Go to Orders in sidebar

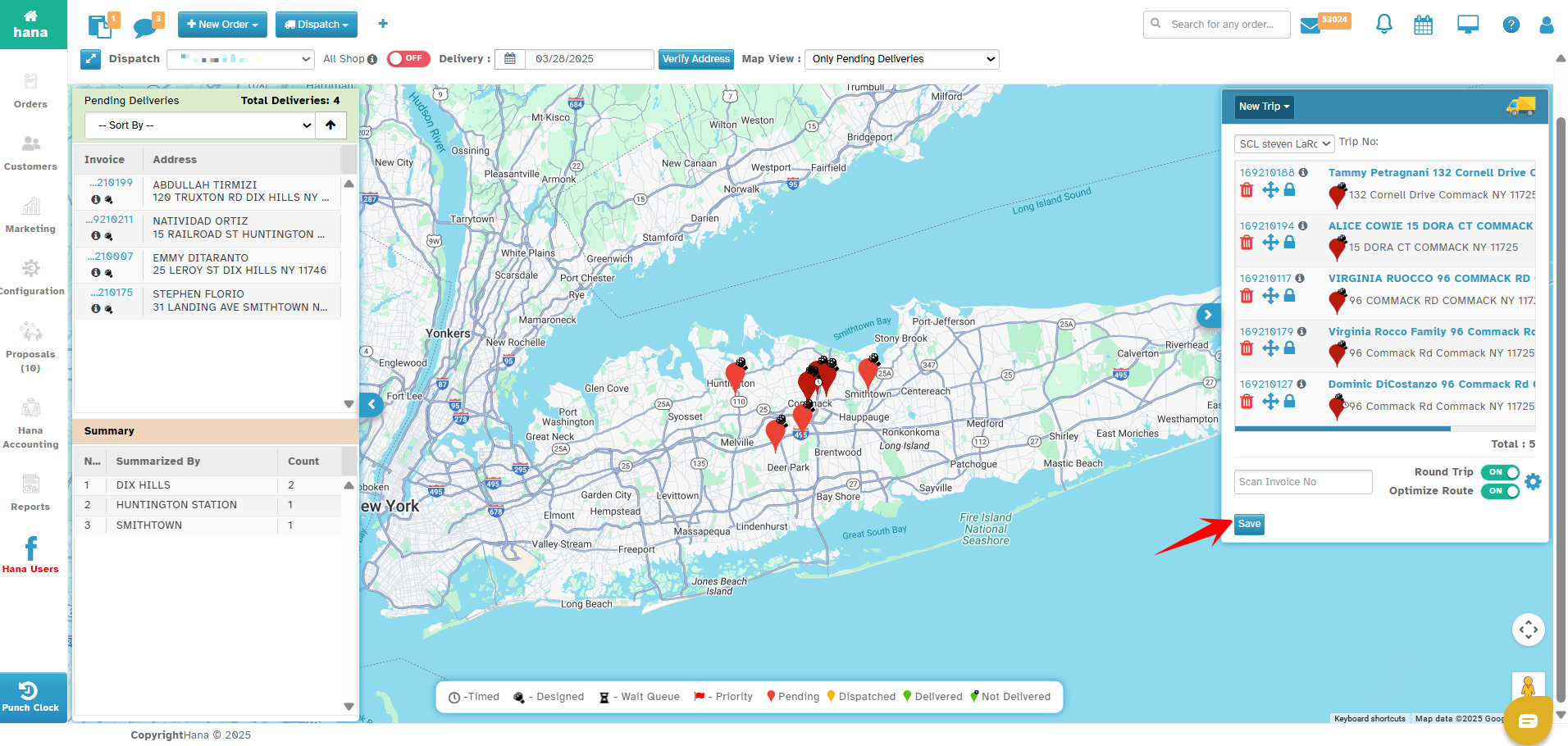(x=30, y=91)
